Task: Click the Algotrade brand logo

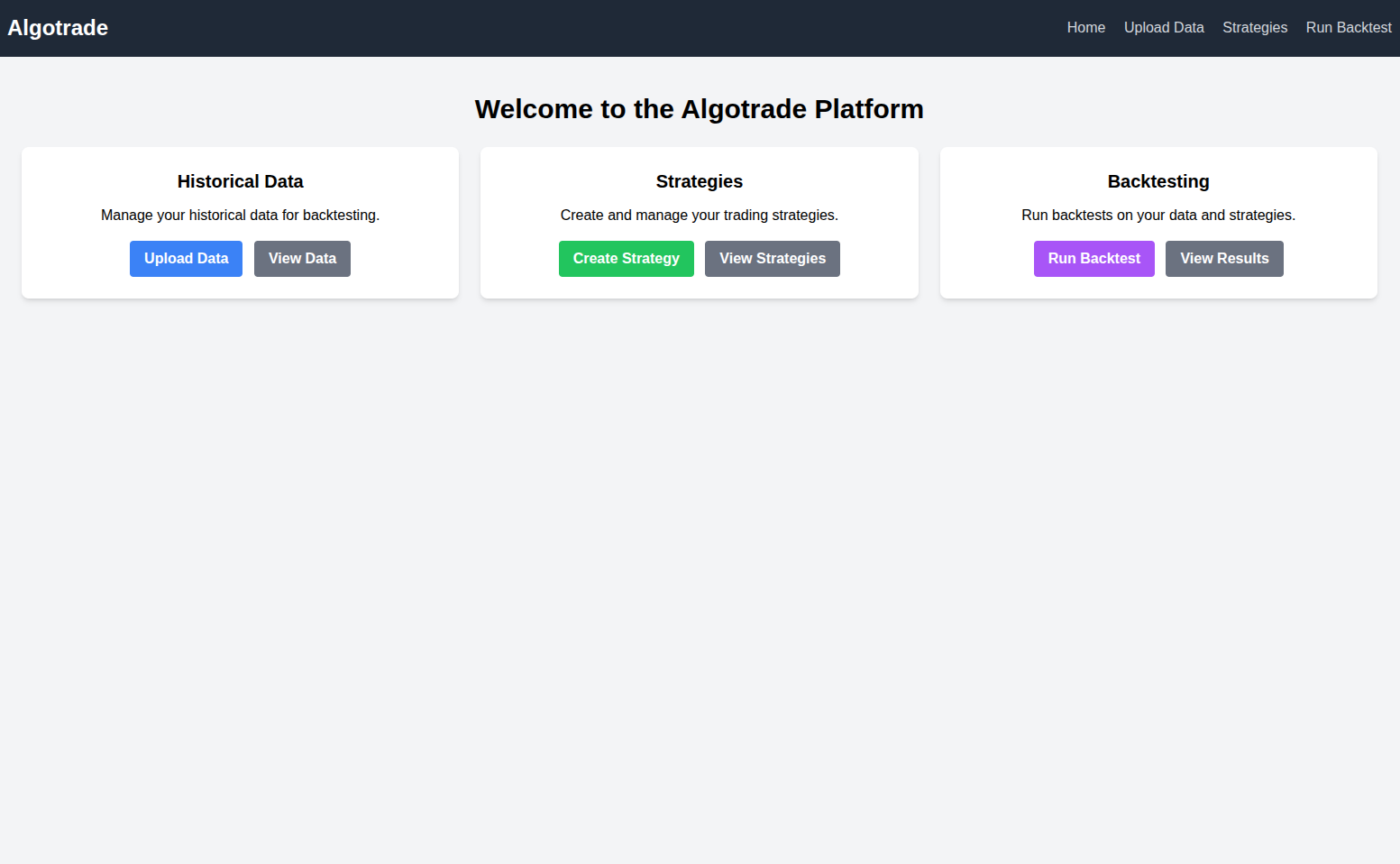Action: pos(58,27)
